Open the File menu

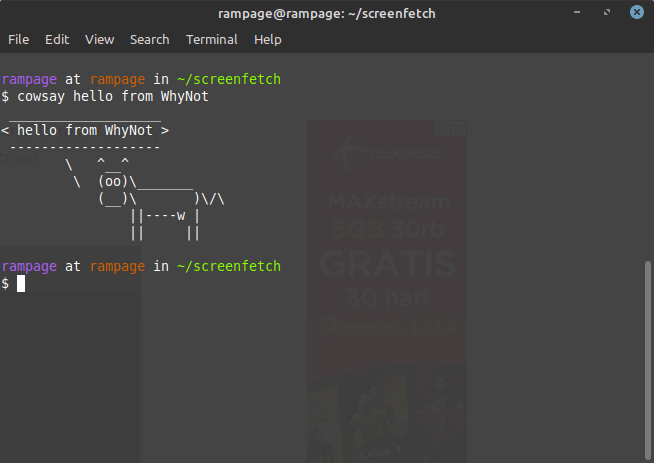(18, 40)
